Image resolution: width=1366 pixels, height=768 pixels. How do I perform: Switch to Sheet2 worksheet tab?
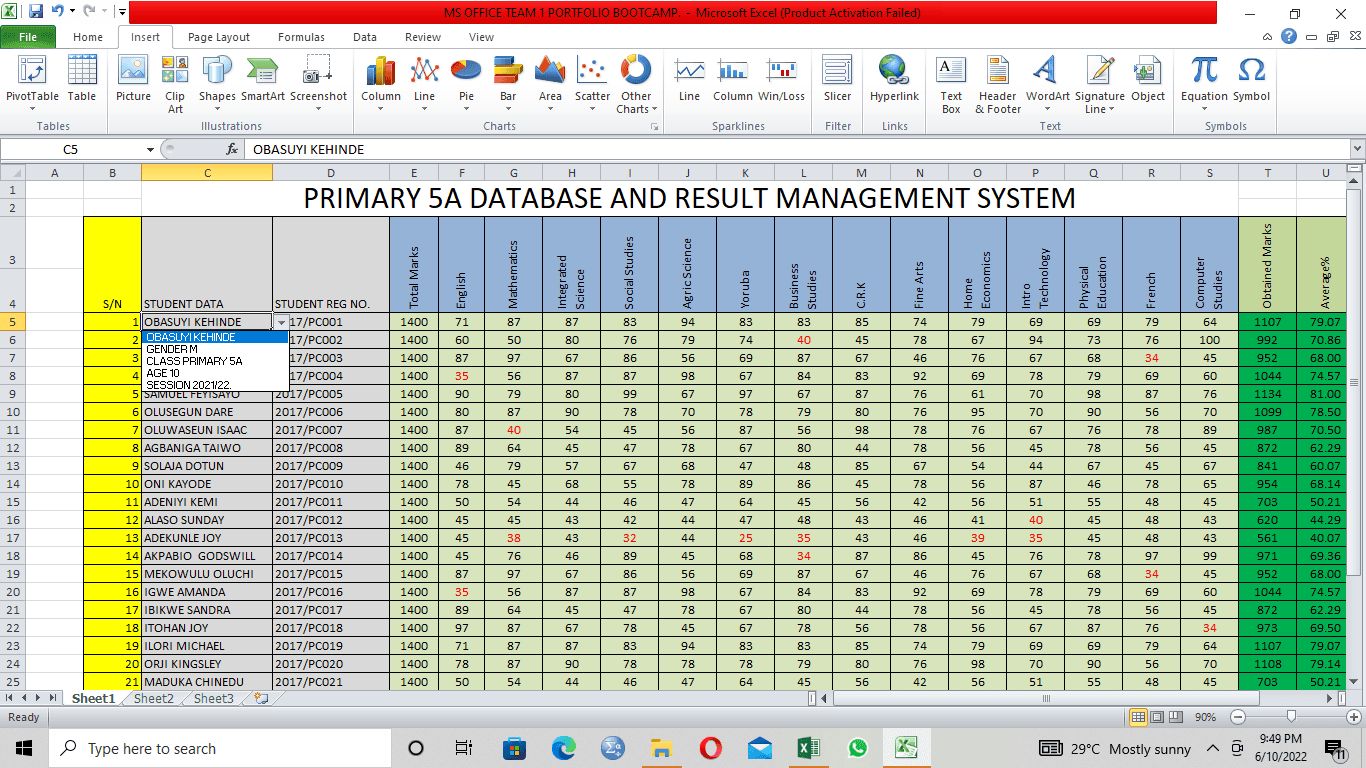tap(154, 699)
